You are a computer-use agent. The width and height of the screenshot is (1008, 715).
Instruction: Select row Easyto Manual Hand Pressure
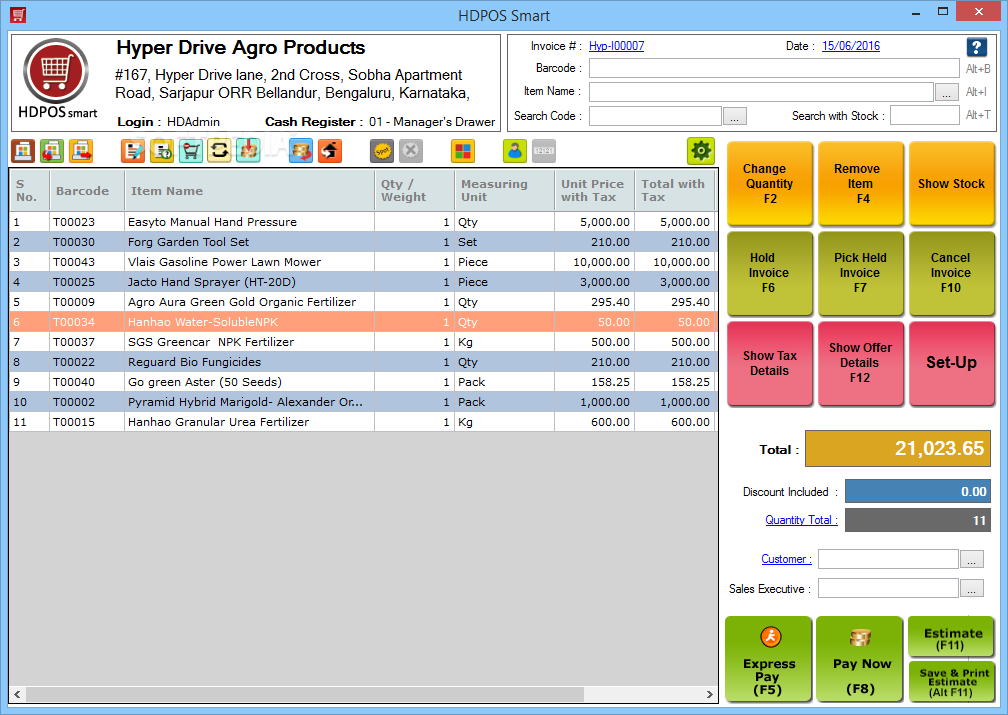coord(363,222)
